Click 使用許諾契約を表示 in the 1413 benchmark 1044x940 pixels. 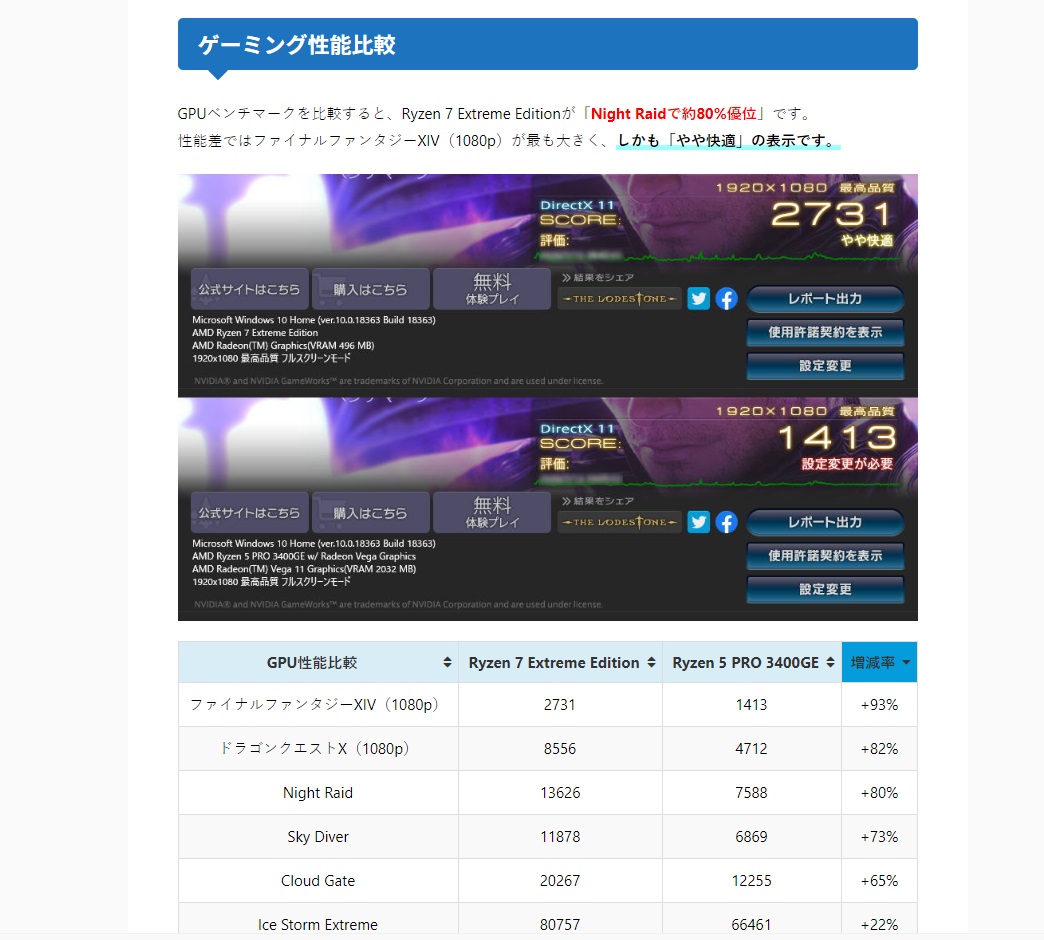click(x=825, y=556)
